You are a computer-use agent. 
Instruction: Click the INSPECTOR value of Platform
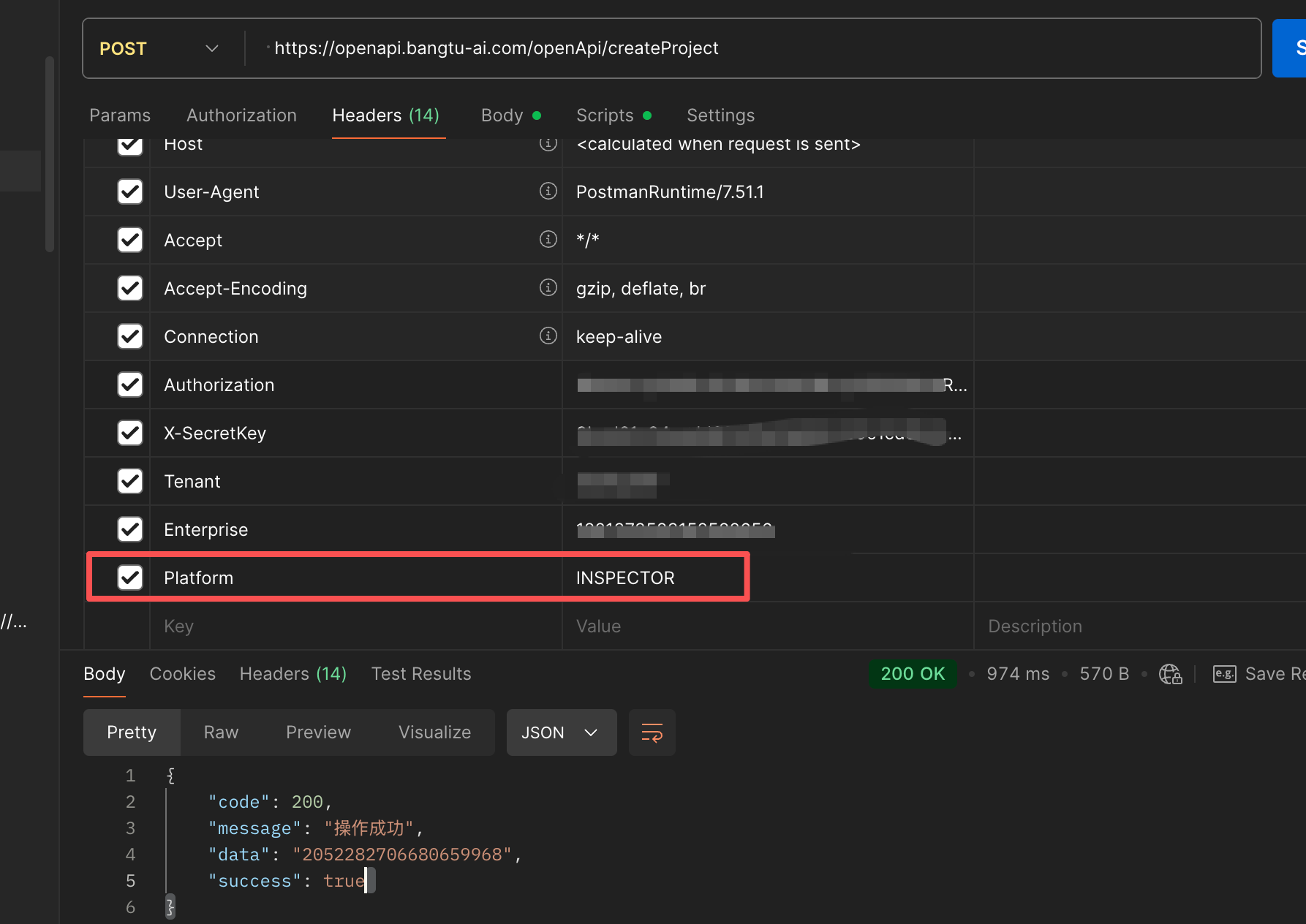point(625,578)
